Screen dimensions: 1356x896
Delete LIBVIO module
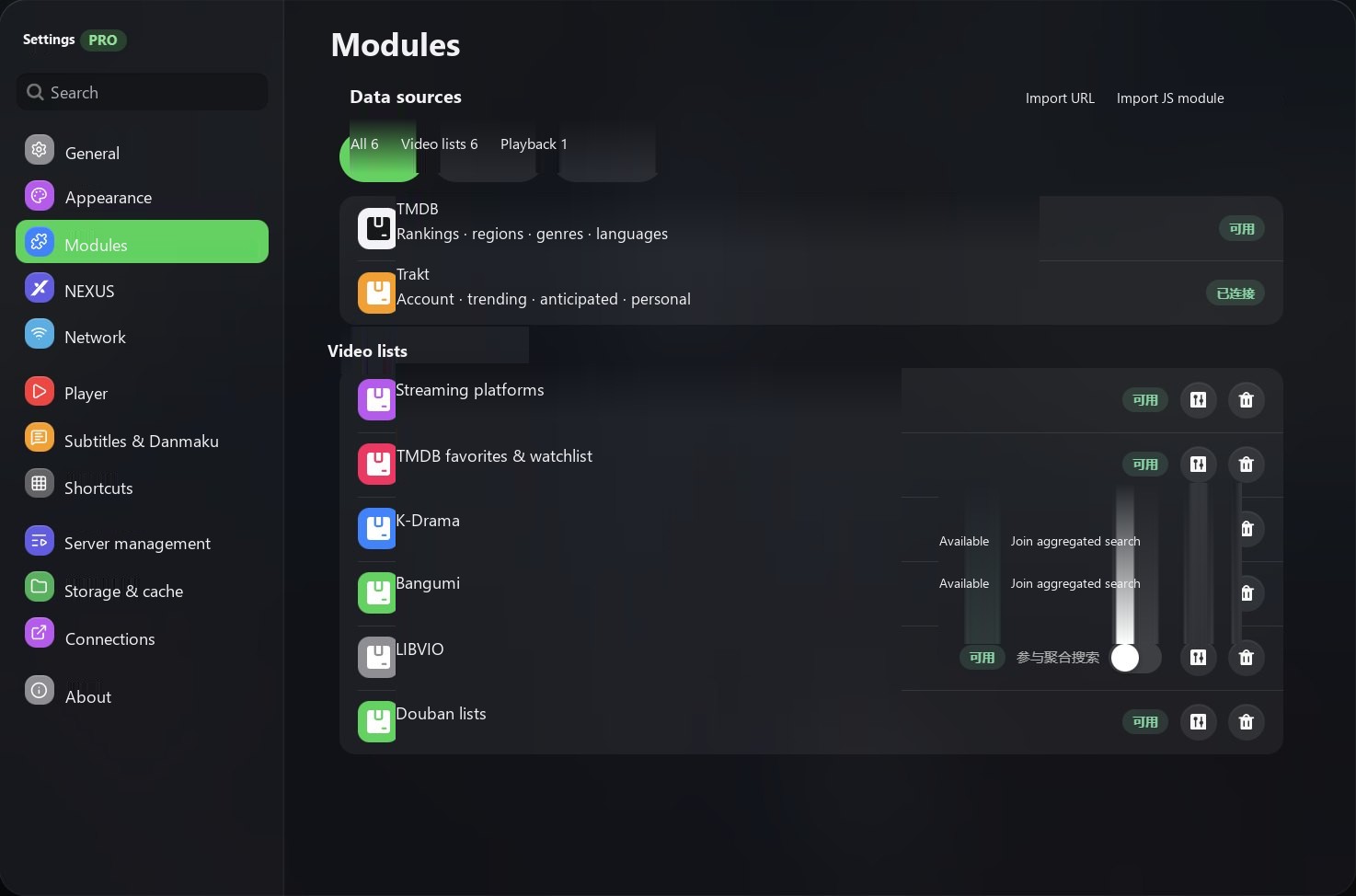click(x=1247, y=658)
